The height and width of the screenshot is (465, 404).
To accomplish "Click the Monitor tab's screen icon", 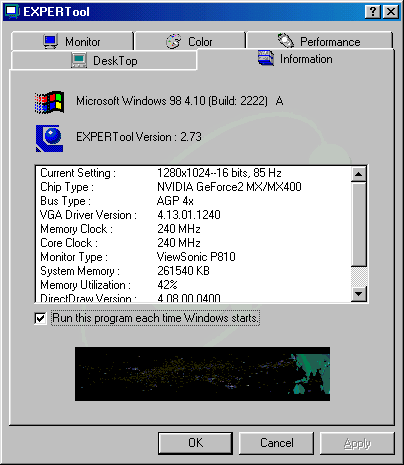I will pos(51,41).
